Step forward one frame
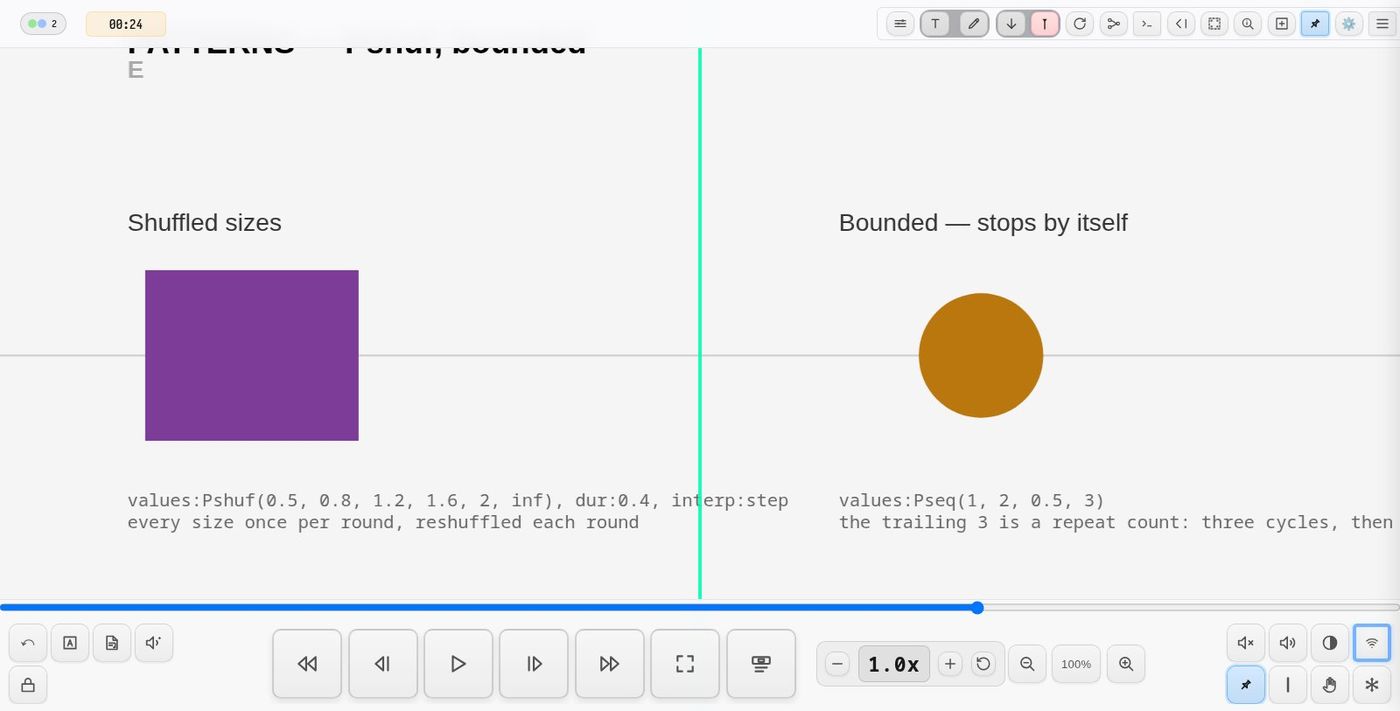 pyautogui.click(x=534, y=664)
